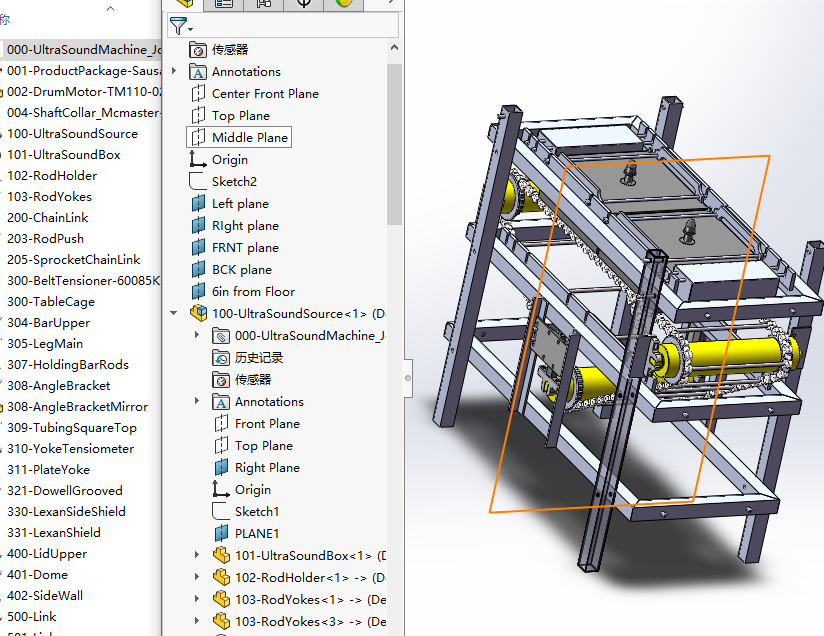
Task: Select file 100-UltraSoundSource in file list
Action: pos(73,134)
